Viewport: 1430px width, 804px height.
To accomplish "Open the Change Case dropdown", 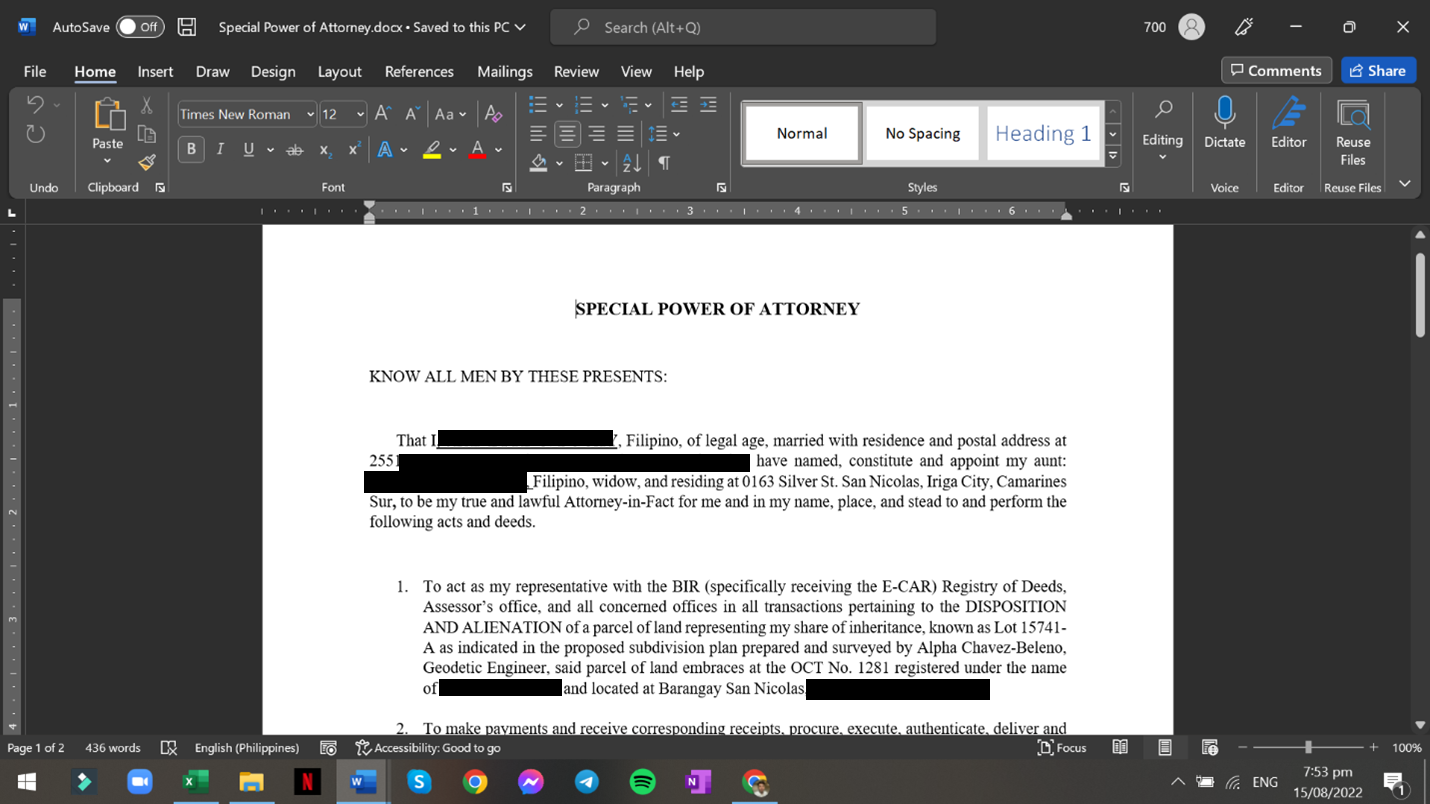I will pyautogui.click(x=450, y=114).
